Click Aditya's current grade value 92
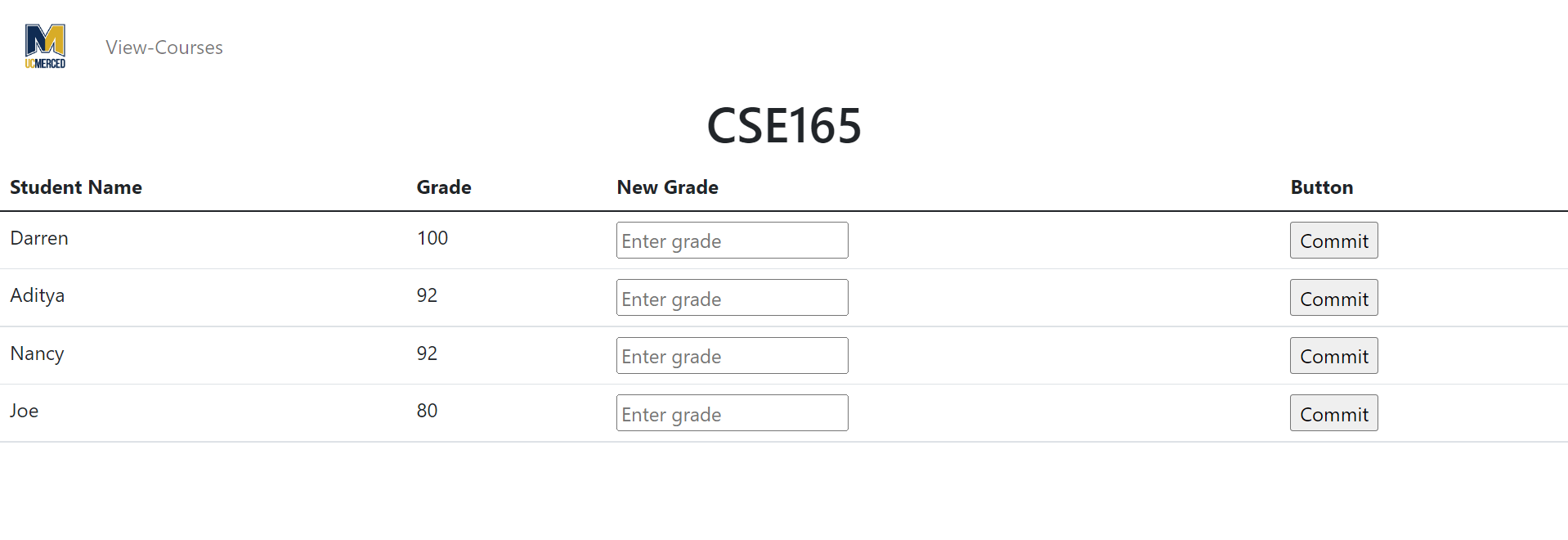1568x540 pixels. click(x=426, y=295)
